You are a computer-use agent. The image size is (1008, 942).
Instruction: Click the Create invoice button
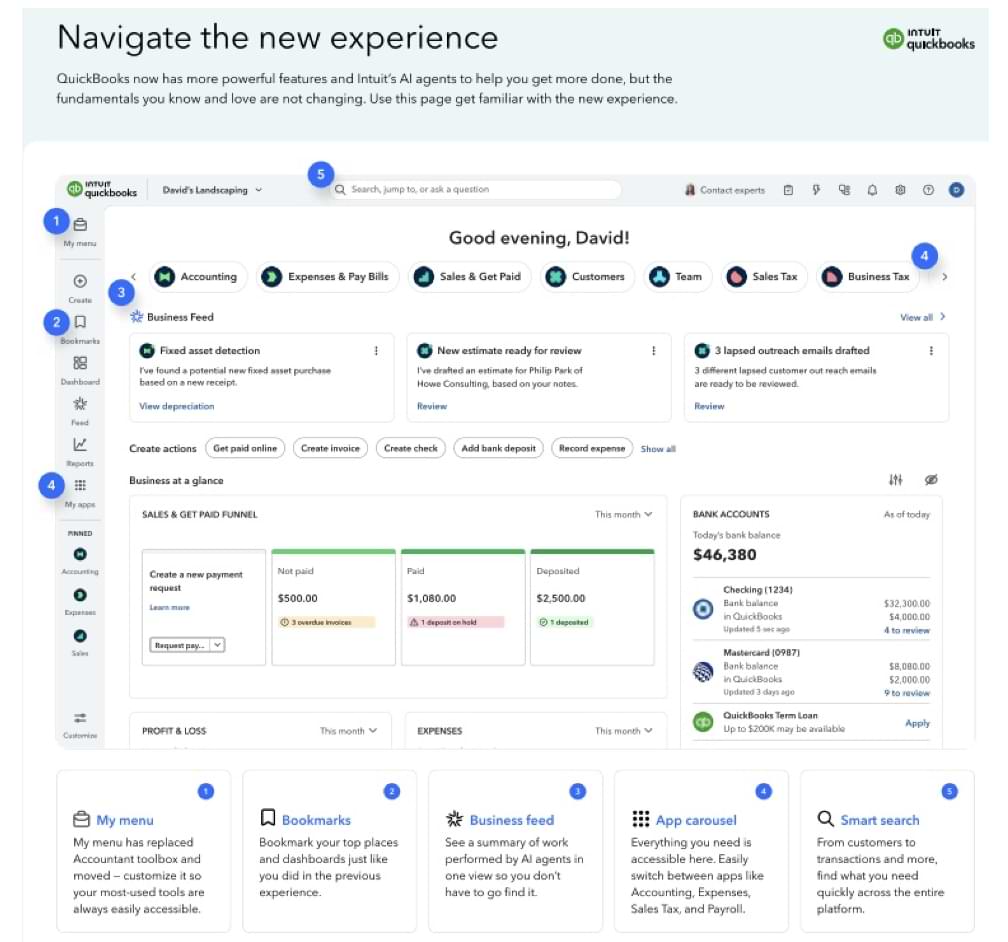[x=331, y=449]
